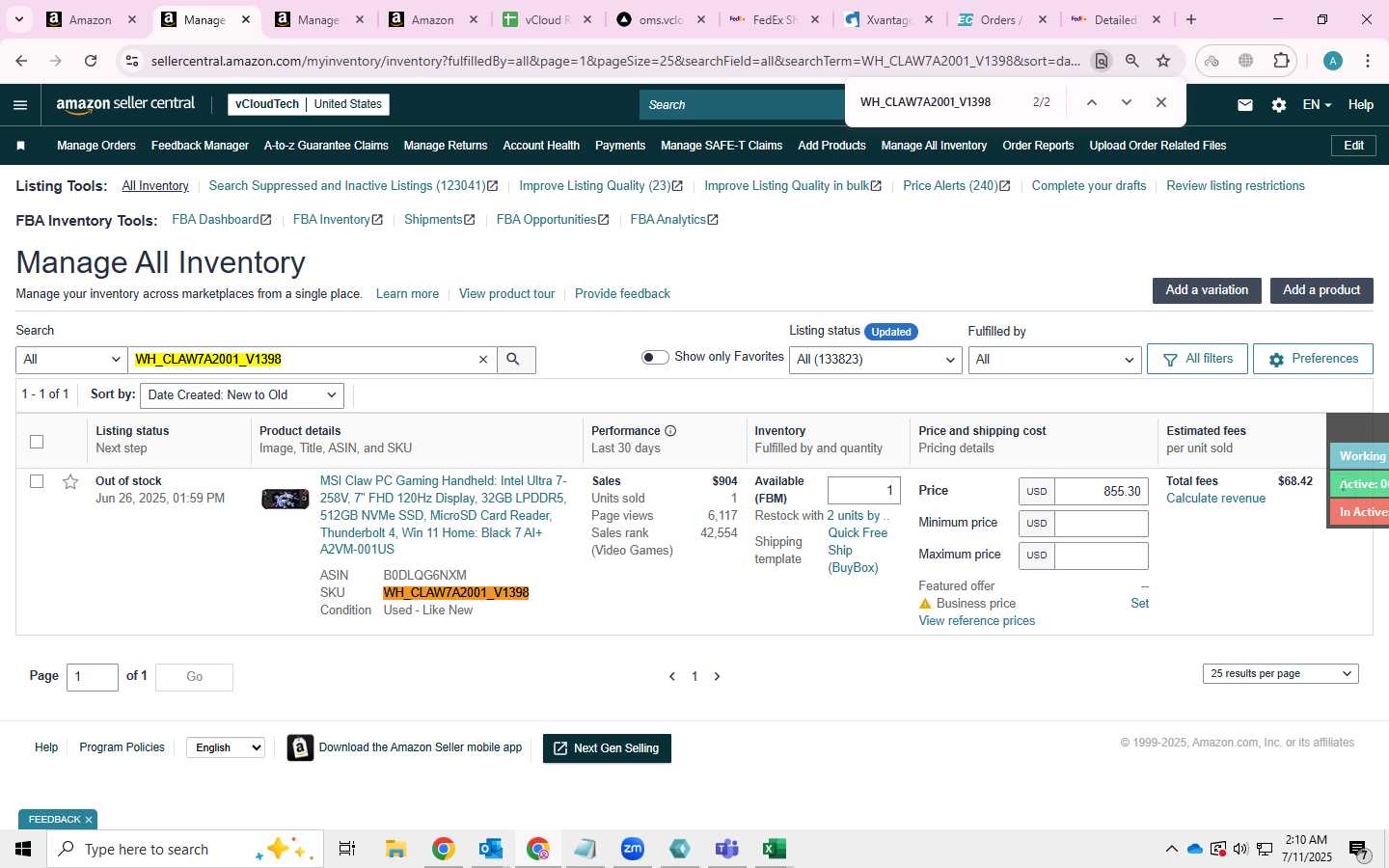Open the Manage Orders menu
This screenshot has width=1389, height=868.
[96, 146]
